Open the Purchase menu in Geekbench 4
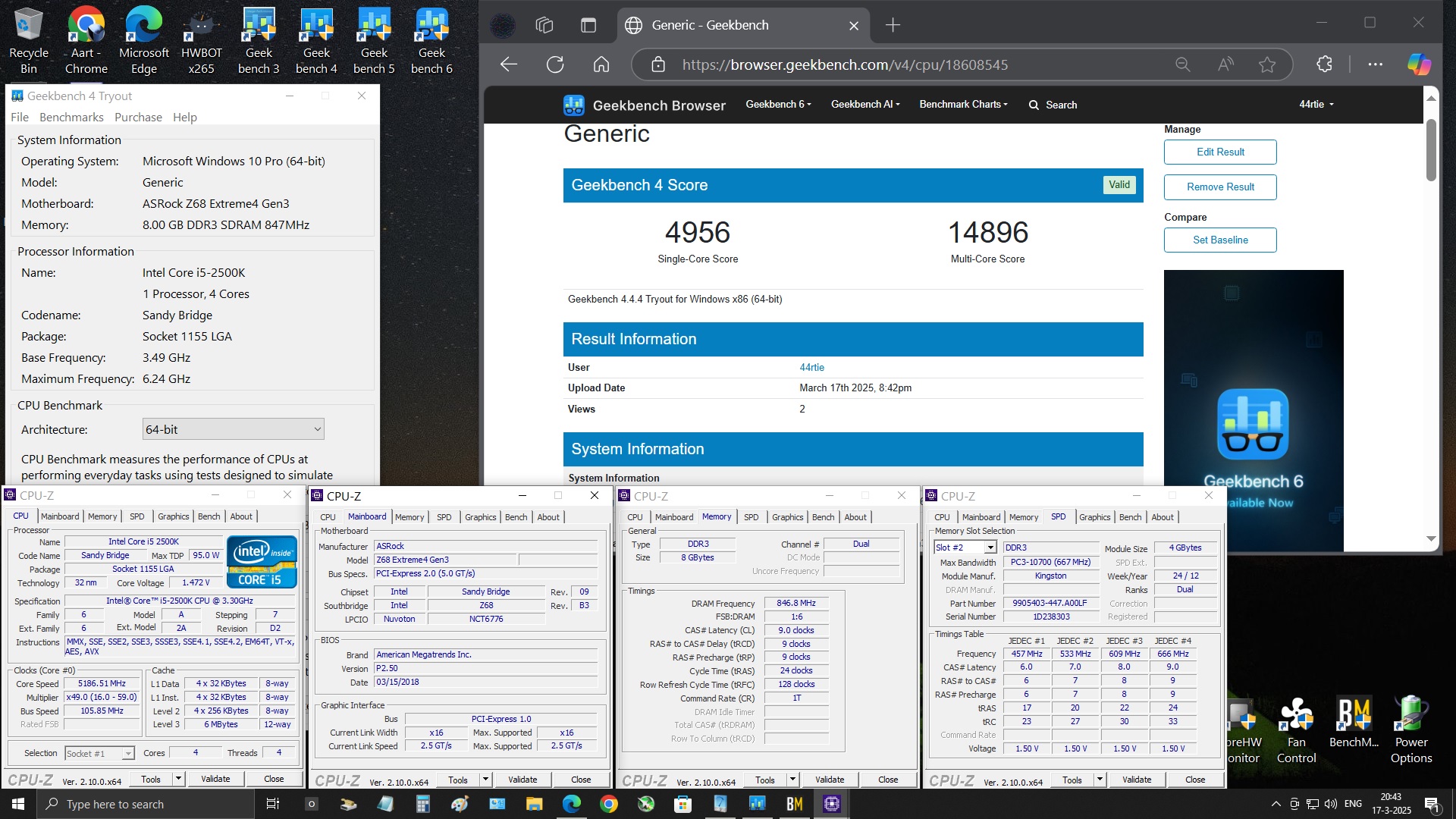The height and width of the screenshot is (819, 1456). 138,117
